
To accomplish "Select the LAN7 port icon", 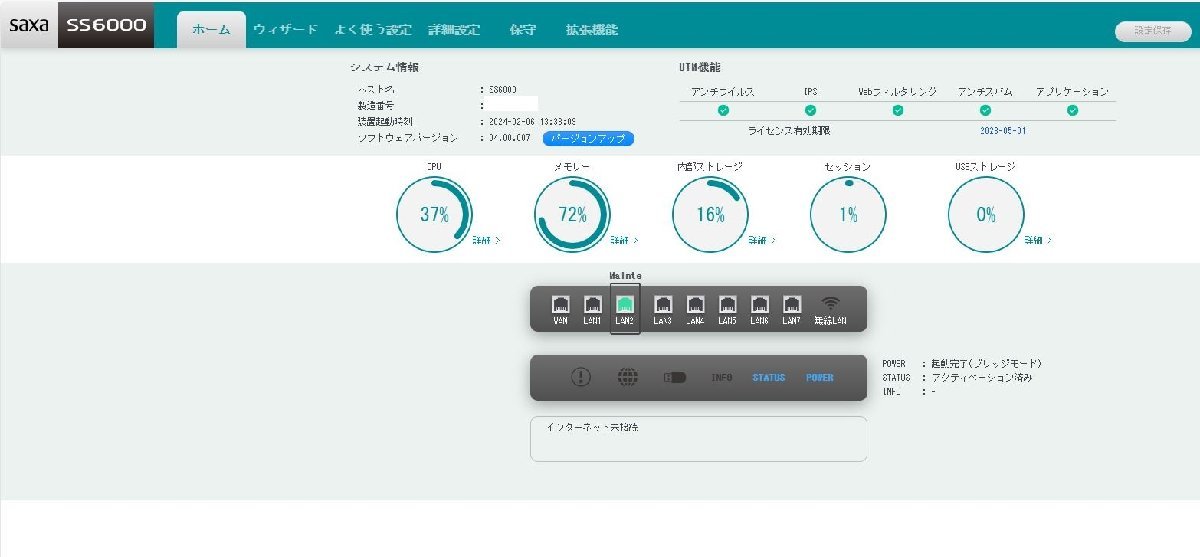I will click(792, 303).
